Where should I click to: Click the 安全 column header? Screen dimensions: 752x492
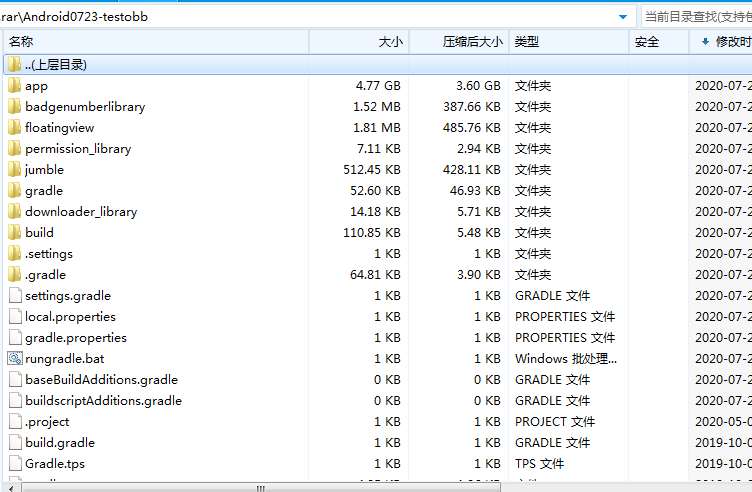pyautogui.click(x=647, y=41)
